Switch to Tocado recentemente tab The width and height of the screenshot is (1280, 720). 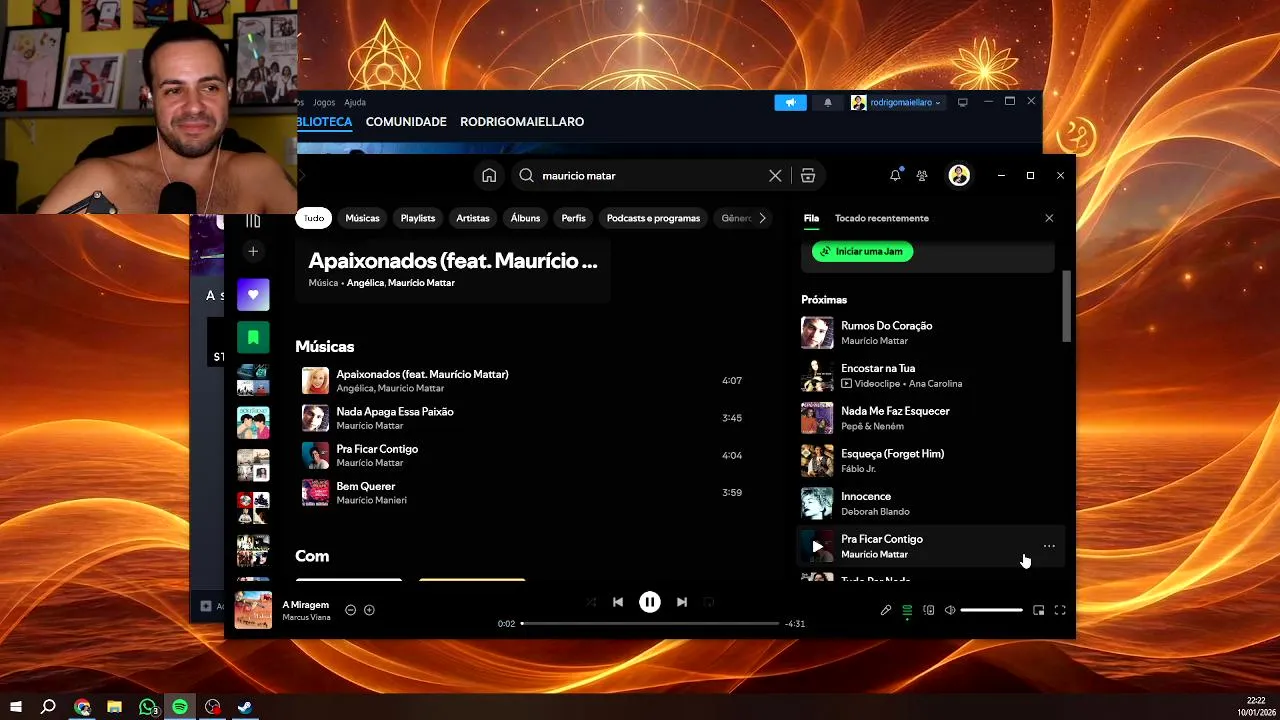pyautogui.click(x=882, y=218)
